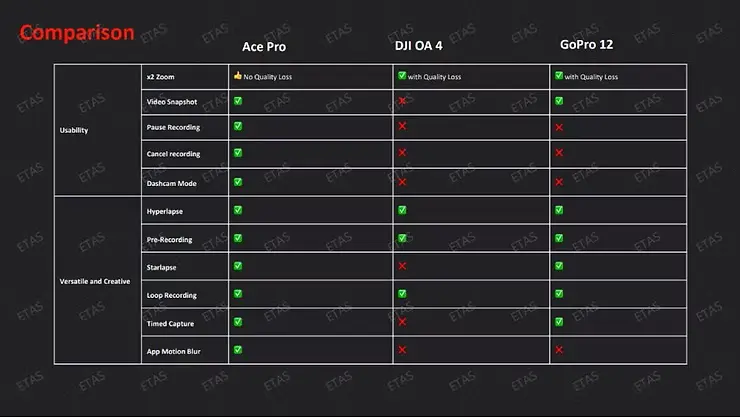The height and width of the screenshot is (417, 740).
Task: Click DJI OA 4 Cancel recording red cross
Action: (x=402, y=153)
